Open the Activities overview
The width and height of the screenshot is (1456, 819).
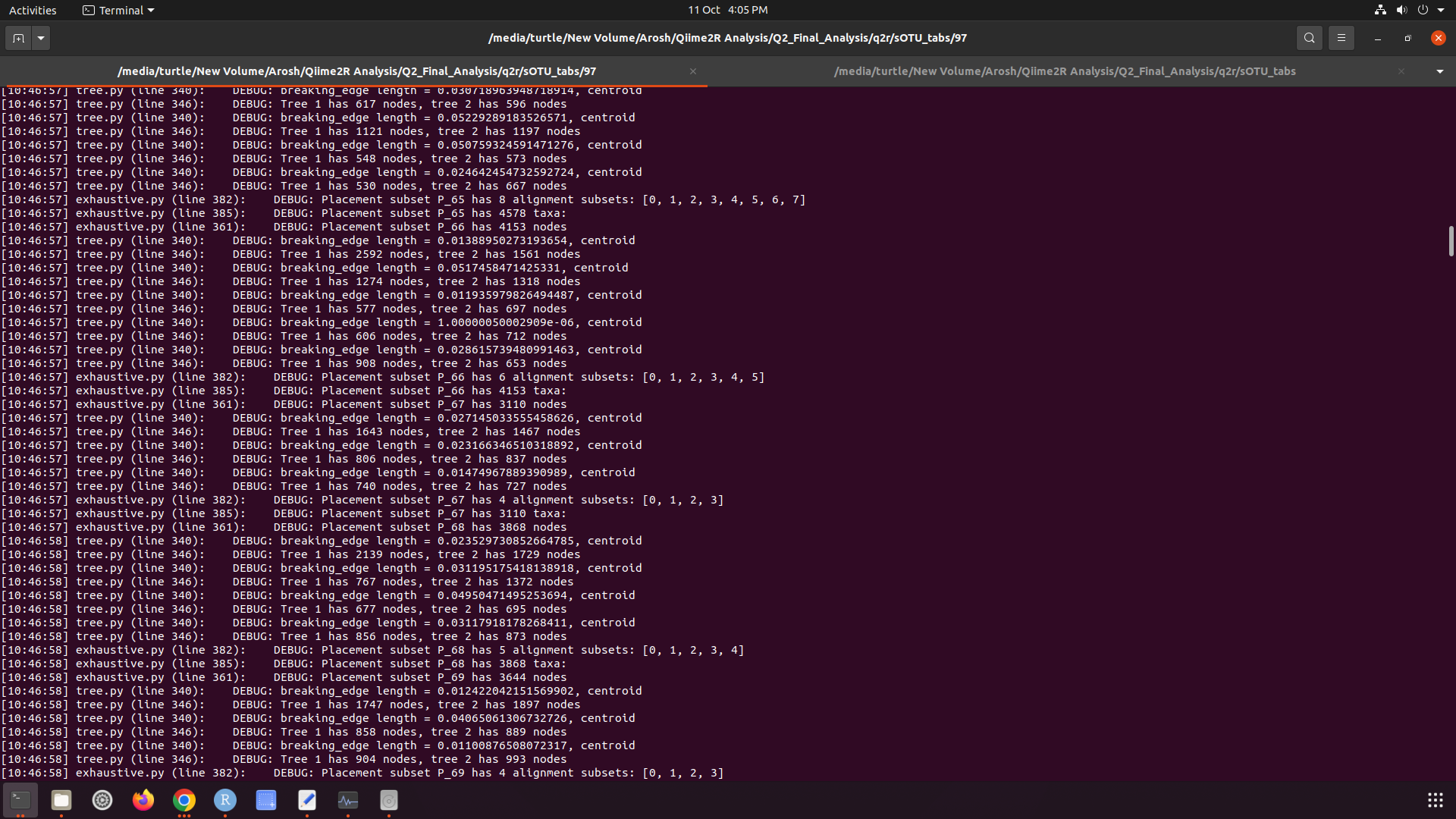(33, 10)
